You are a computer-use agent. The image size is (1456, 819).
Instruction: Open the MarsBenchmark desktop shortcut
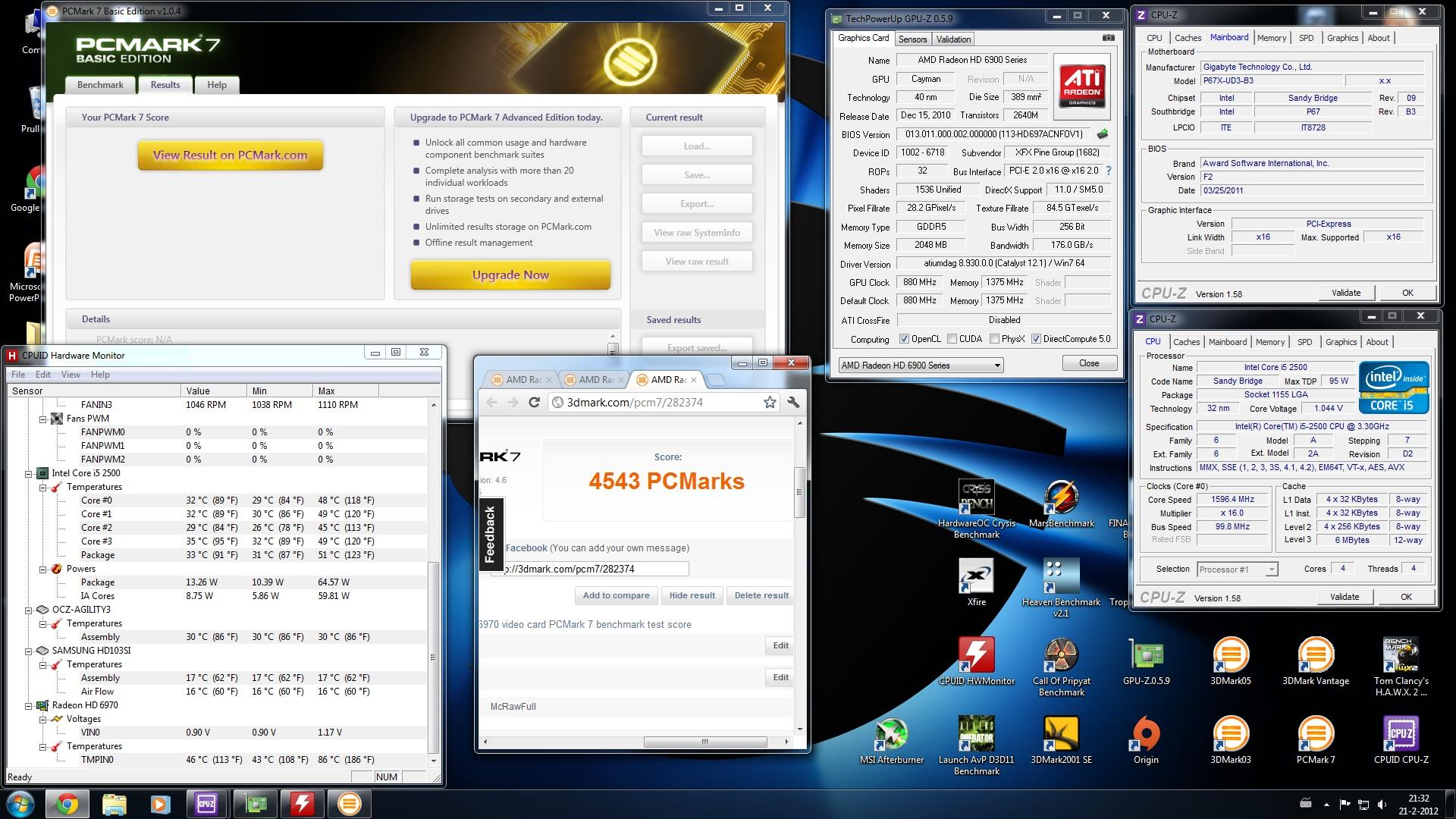point(1061,504)
